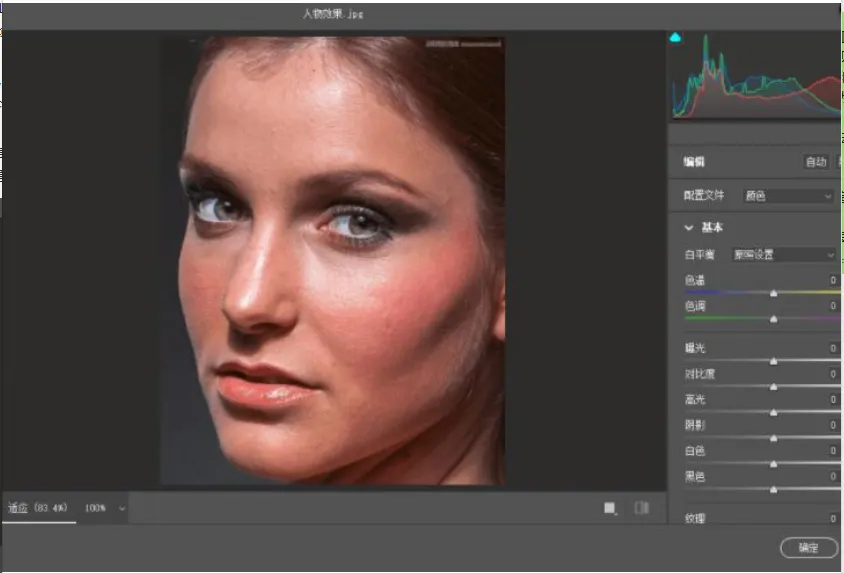Open the 白平衡 white balance dropdown
The image size is (844, 573).
tap(784, 254)
